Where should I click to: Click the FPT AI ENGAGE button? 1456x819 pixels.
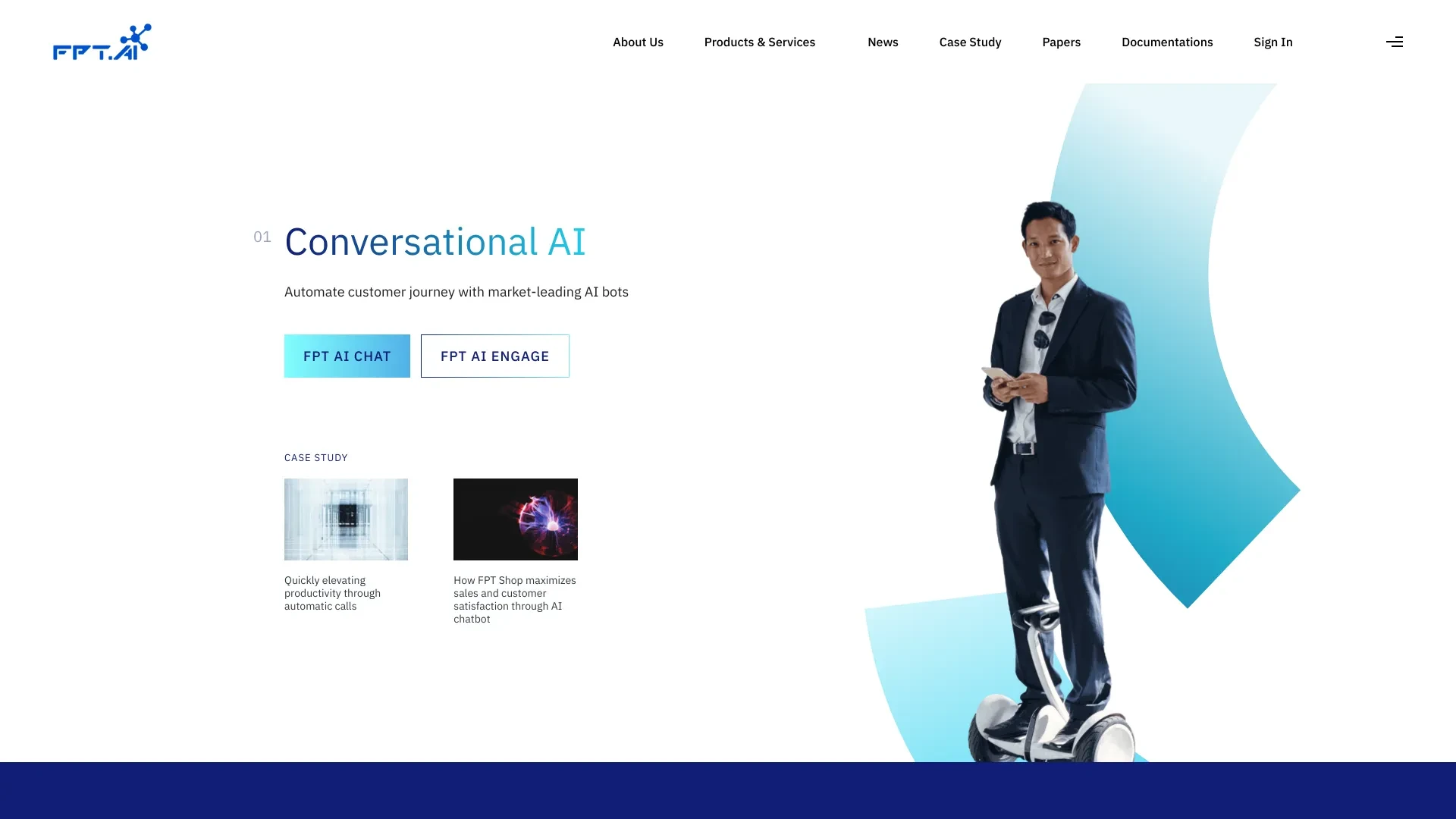point(494,355)
